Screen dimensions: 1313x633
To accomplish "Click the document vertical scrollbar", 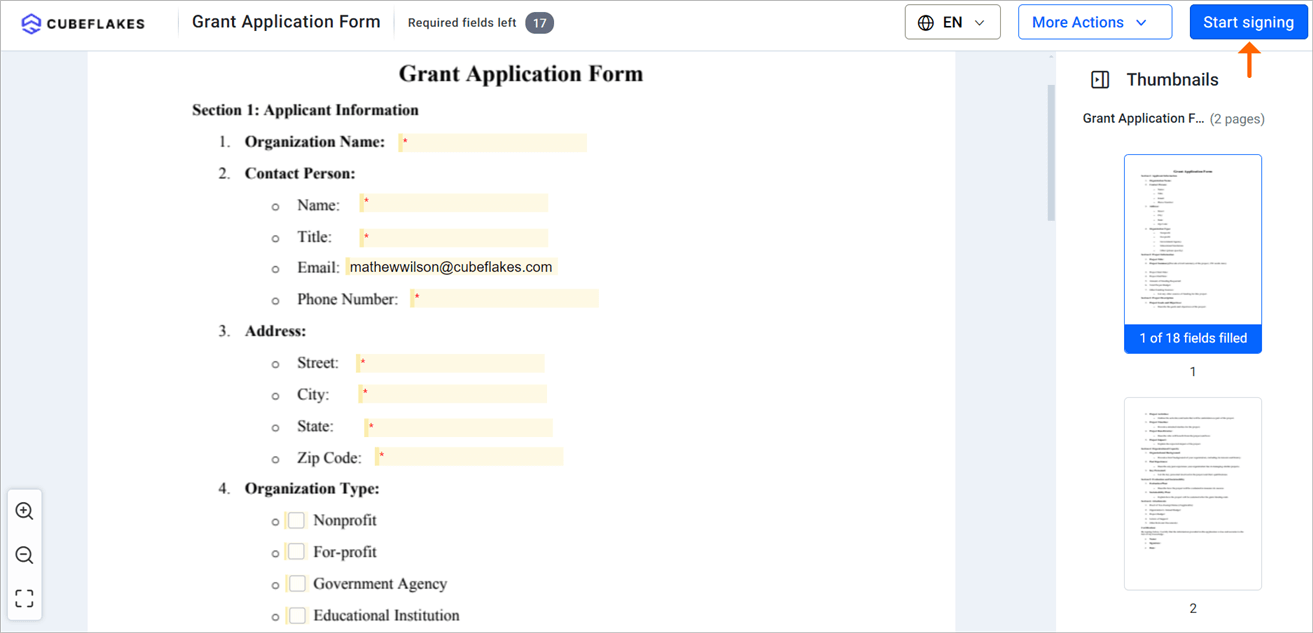I will tap(1051, 152).
